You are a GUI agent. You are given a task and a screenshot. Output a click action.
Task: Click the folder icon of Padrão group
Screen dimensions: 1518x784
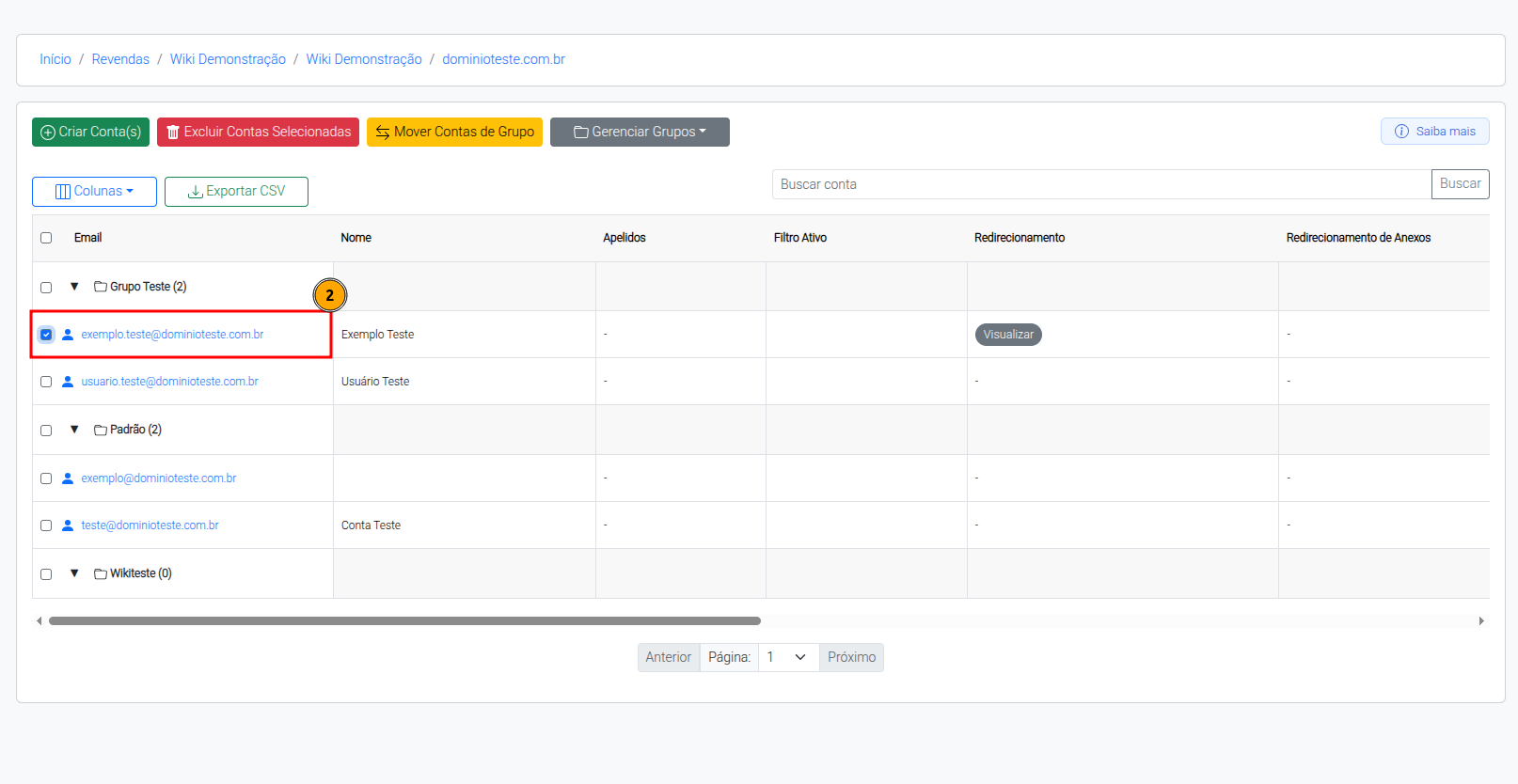pyautogui.click(x=101, y=430)
